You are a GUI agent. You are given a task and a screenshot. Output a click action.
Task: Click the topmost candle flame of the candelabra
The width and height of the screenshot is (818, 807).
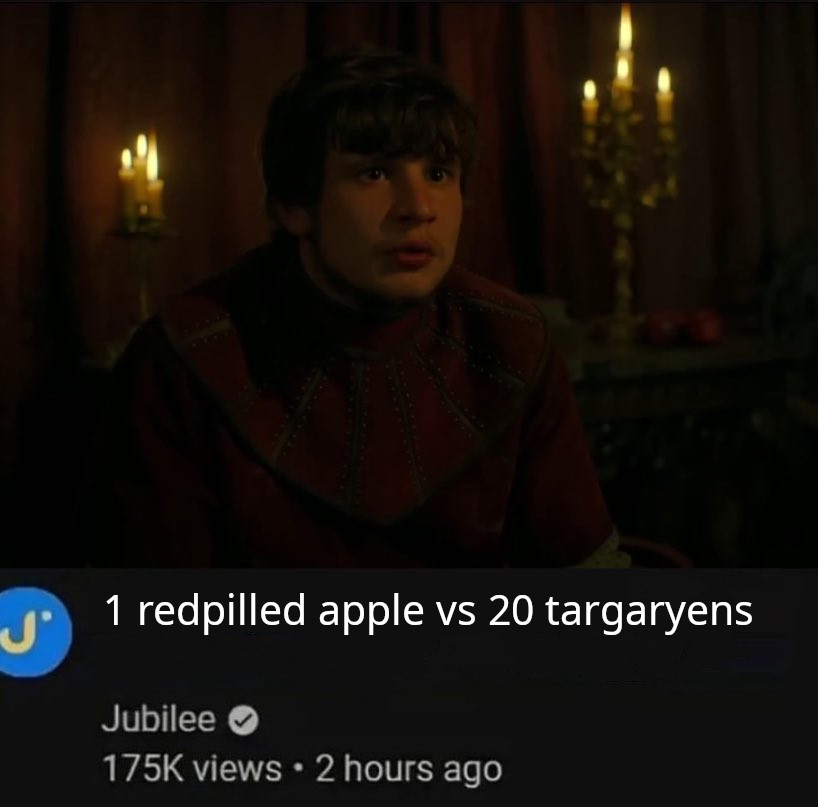pos(625,27)
